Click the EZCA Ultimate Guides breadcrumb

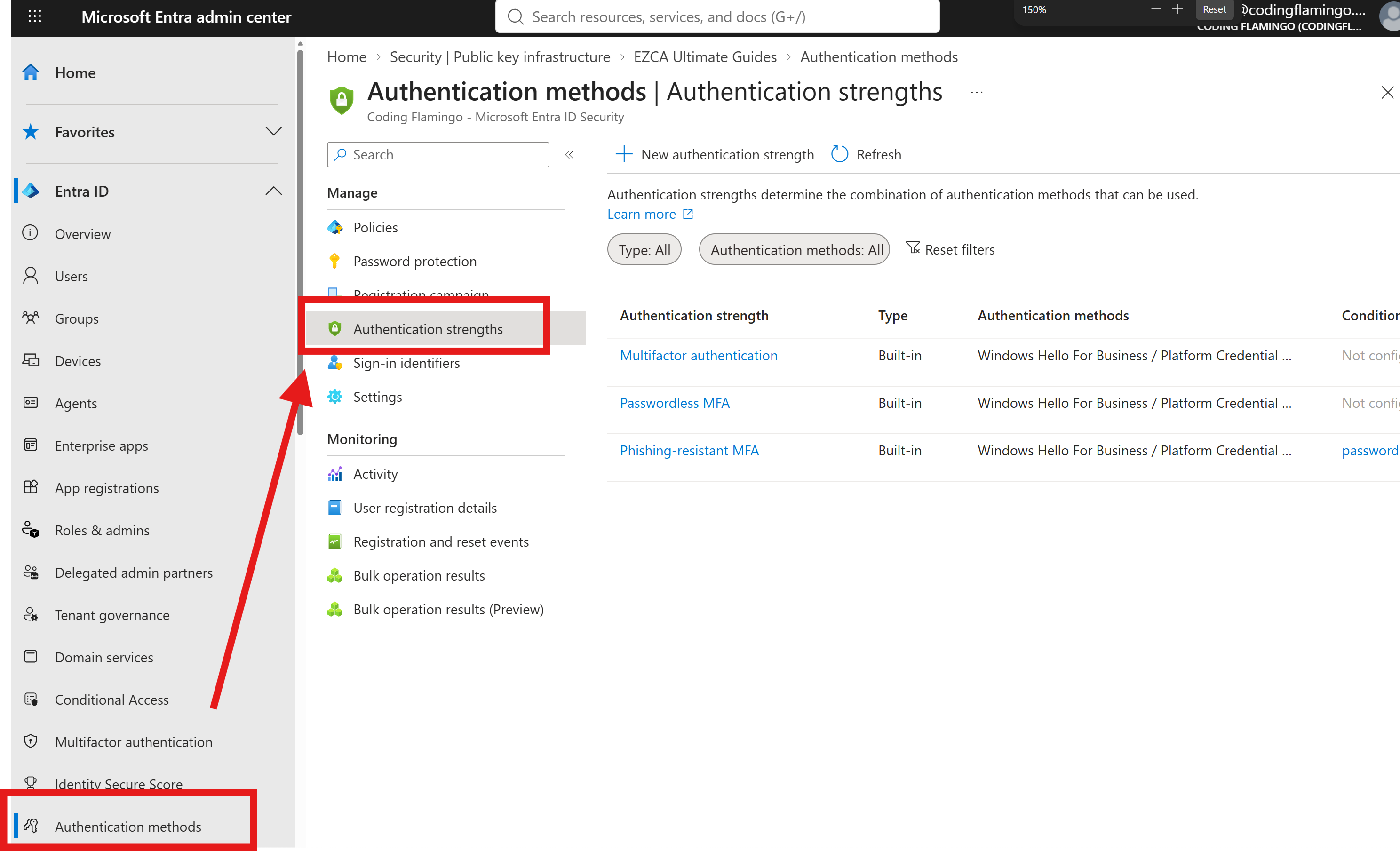click(705, 57)
